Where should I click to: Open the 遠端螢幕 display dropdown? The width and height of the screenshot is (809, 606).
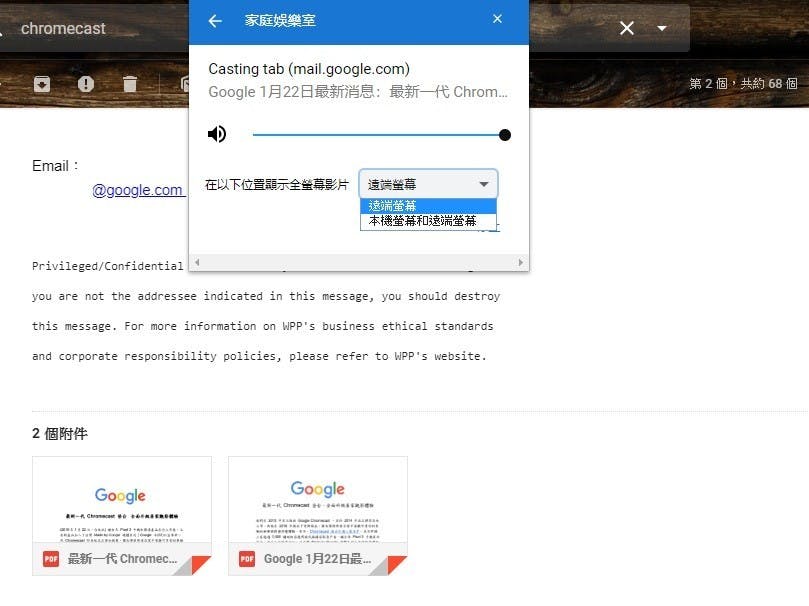click(428, 184)
